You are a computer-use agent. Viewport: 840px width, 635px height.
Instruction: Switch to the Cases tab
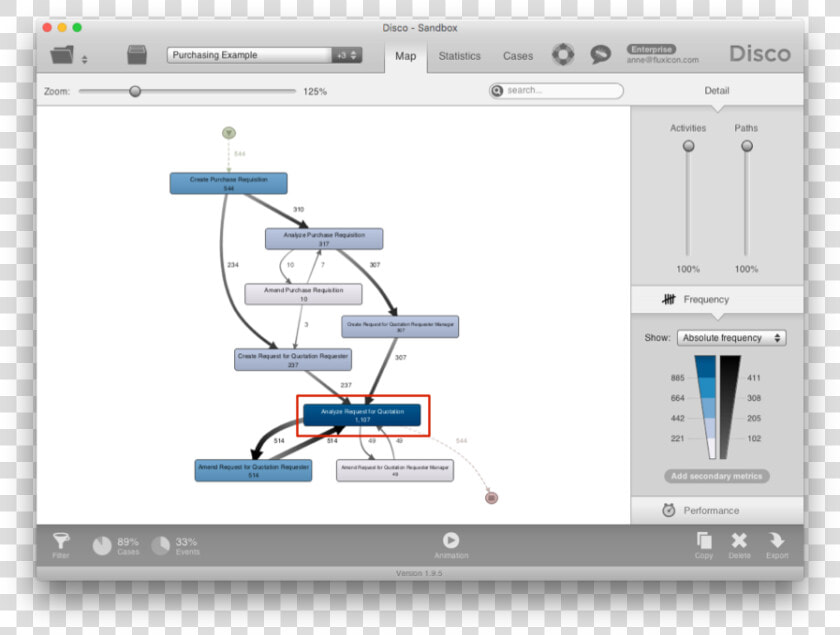(518, 56)
